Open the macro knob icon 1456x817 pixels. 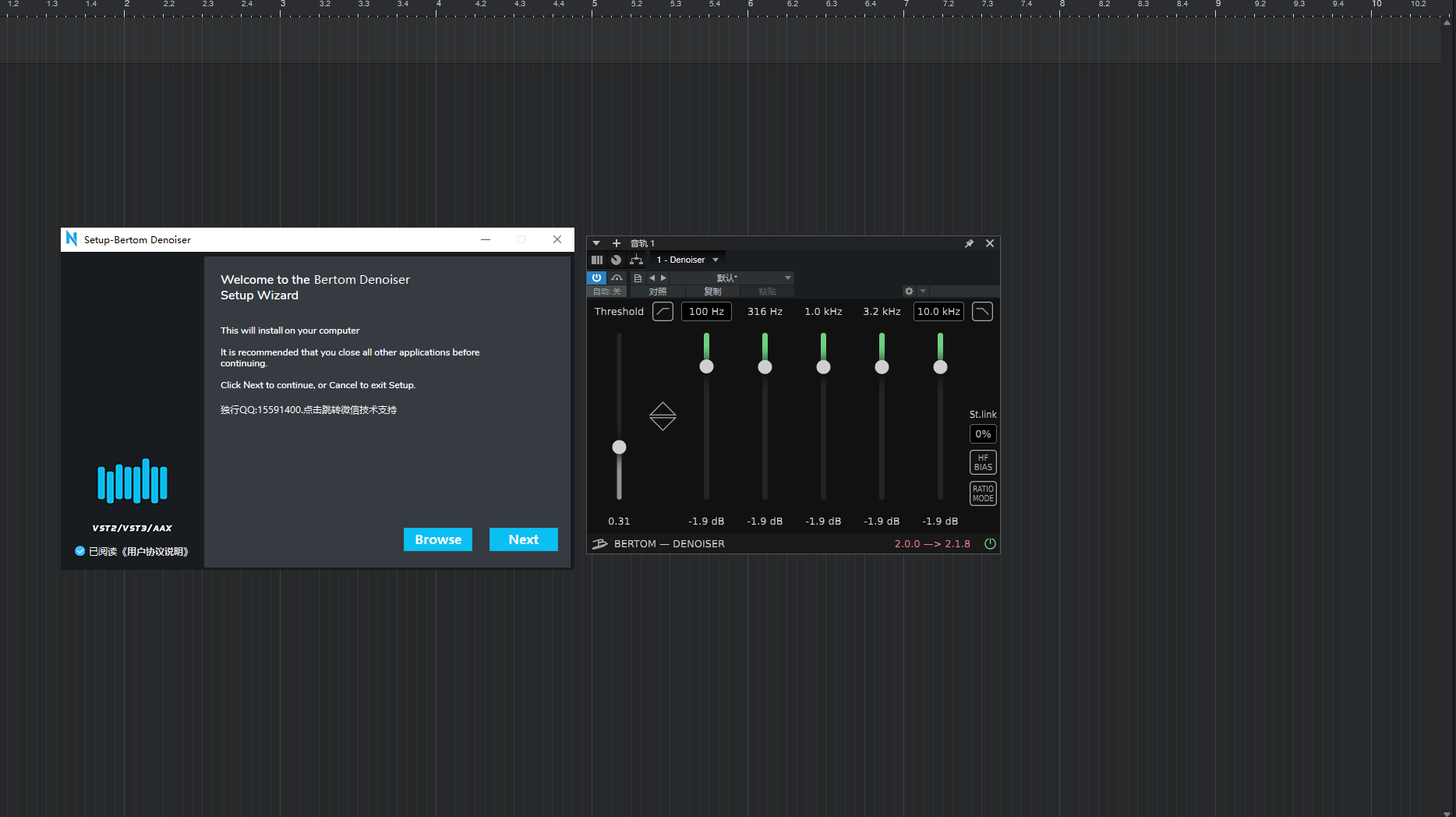(x=616, y=260)
